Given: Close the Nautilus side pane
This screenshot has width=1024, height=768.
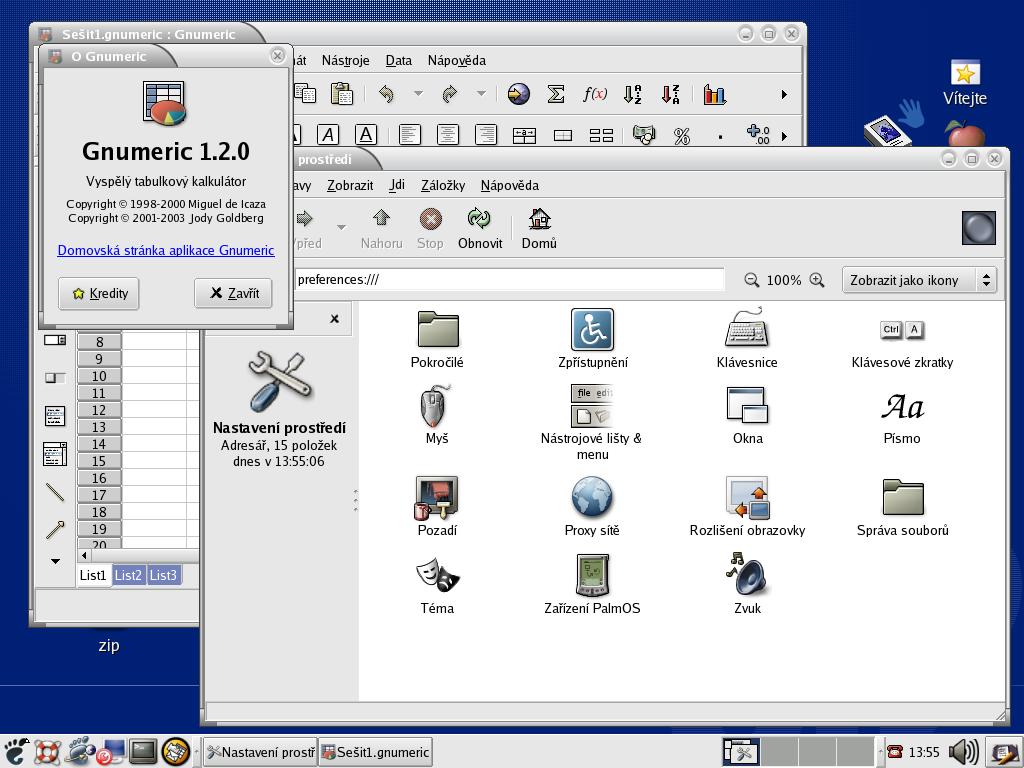Looking at the screenshot, I should [334, 319].
